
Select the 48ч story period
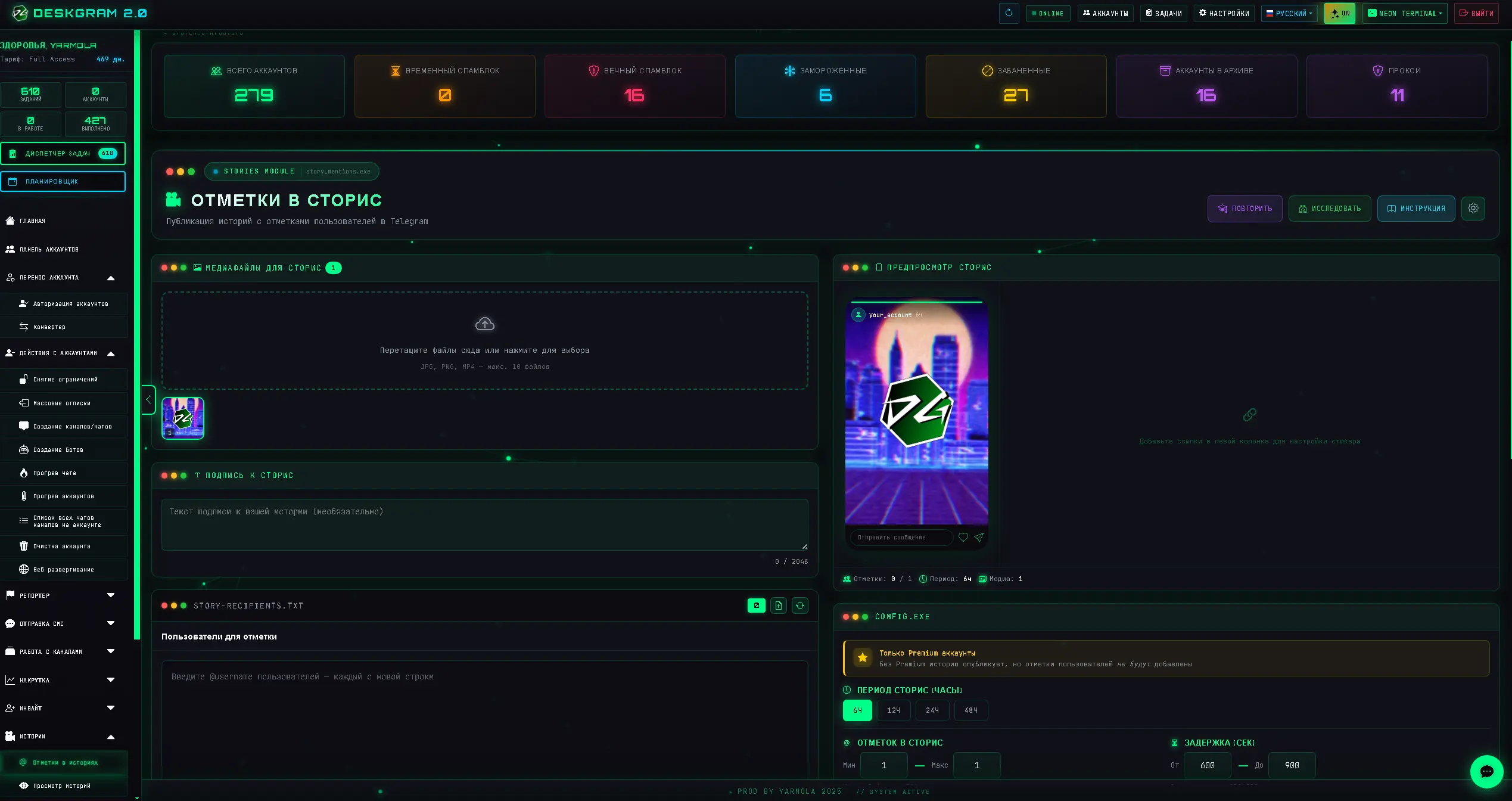pyautogui.click(x=971, y=710)
